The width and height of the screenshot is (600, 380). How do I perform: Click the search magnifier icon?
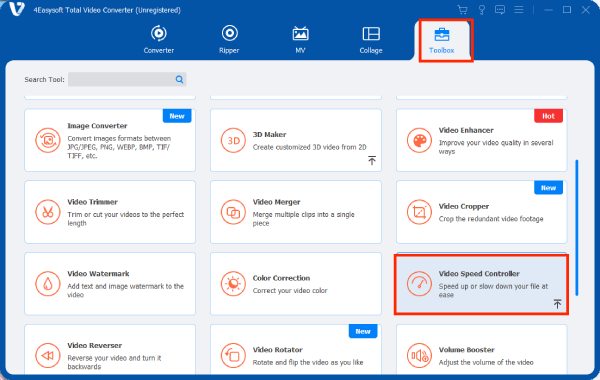(x=179, y=80)
